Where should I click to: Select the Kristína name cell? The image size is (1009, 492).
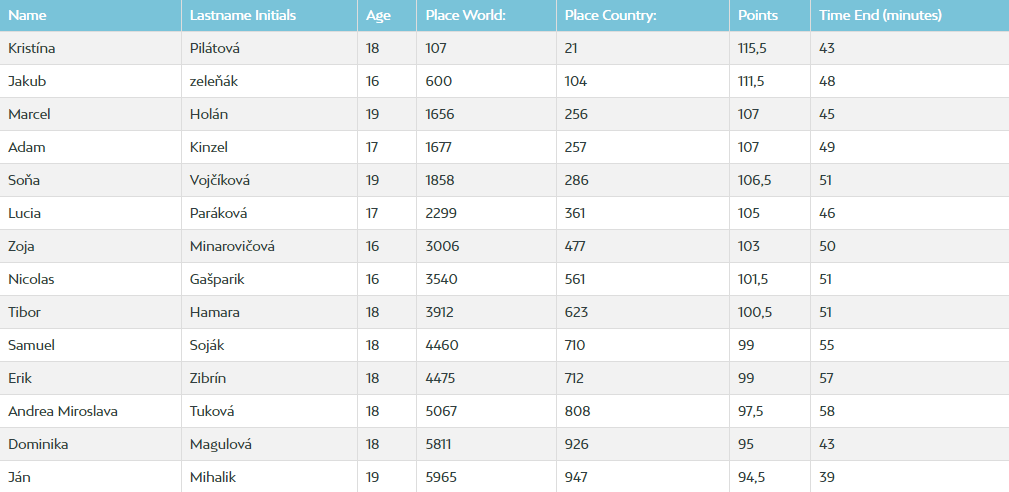coord(90,48)
